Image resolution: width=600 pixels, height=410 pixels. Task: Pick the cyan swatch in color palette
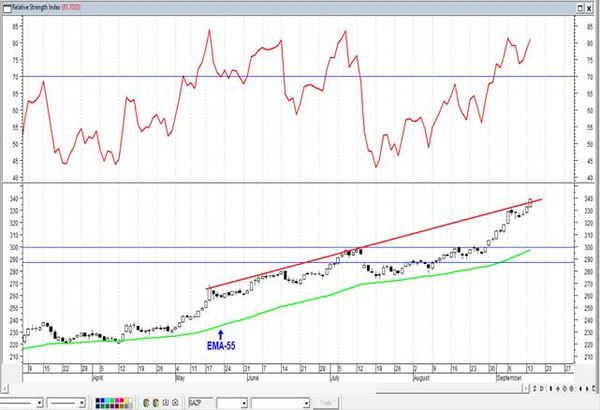108,400
